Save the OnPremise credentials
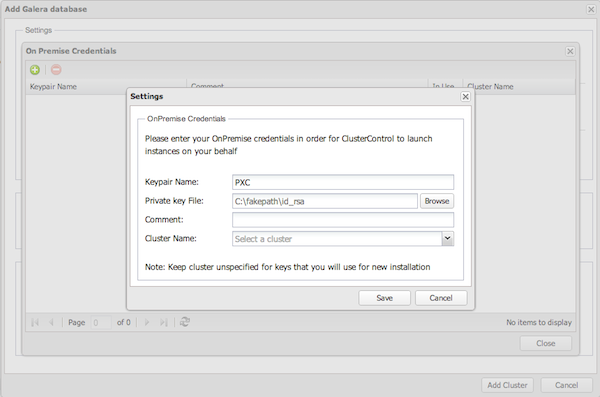This screenshot has width=600, height=397. coord(385,298)
